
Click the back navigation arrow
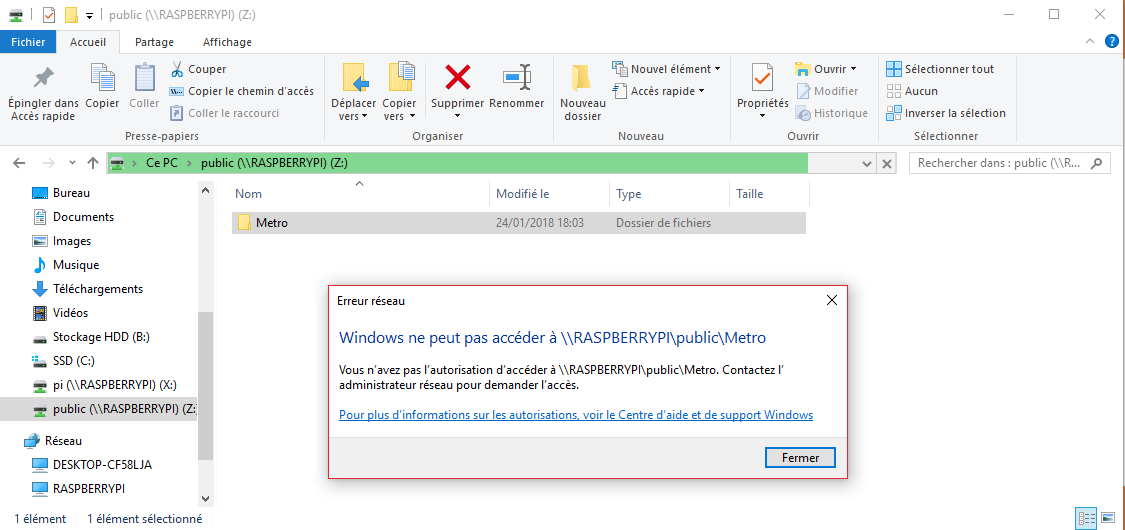click(x=19, y=164)
